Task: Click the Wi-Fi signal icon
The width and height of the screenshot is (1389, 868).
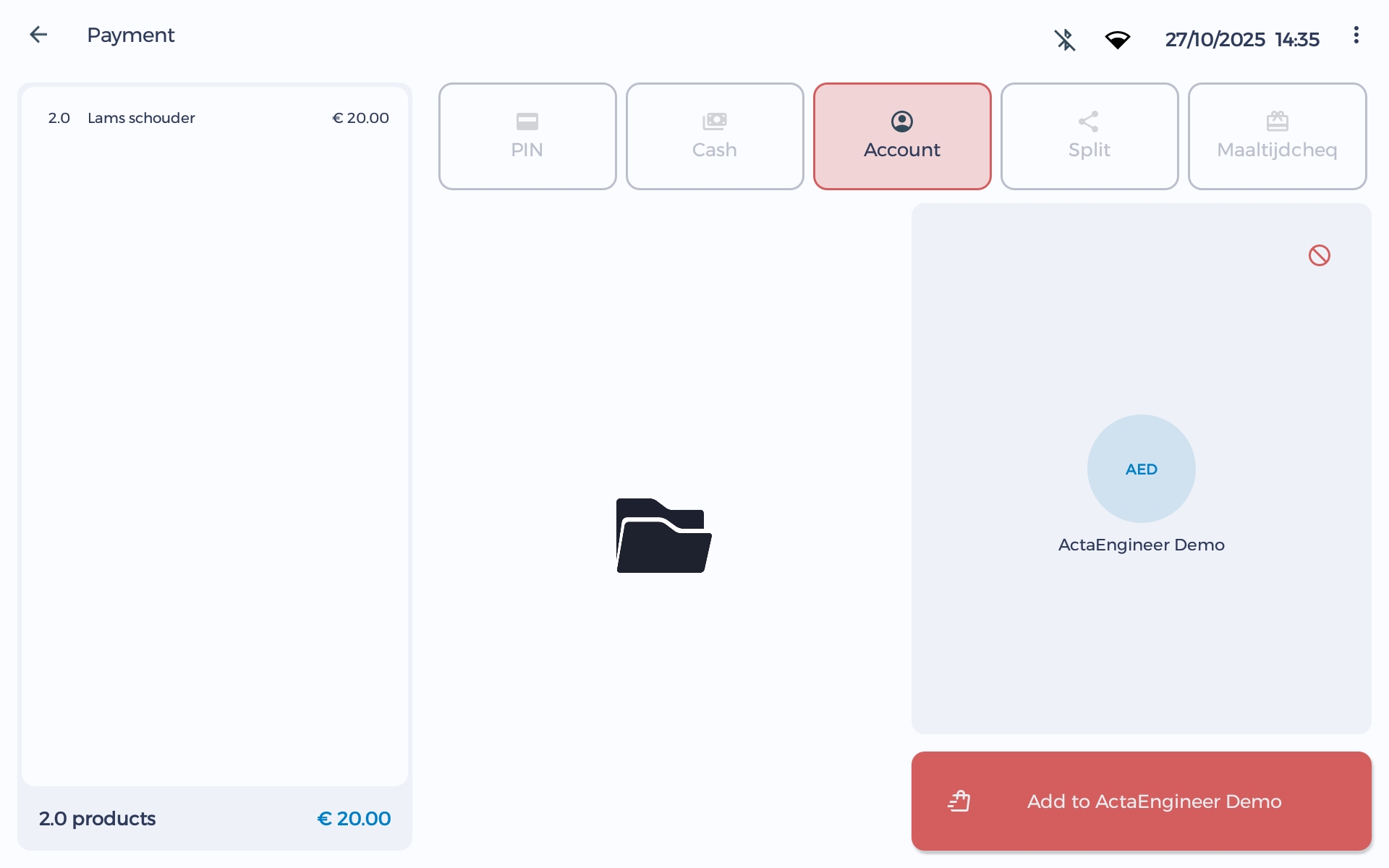Action: click(1117, 40)
